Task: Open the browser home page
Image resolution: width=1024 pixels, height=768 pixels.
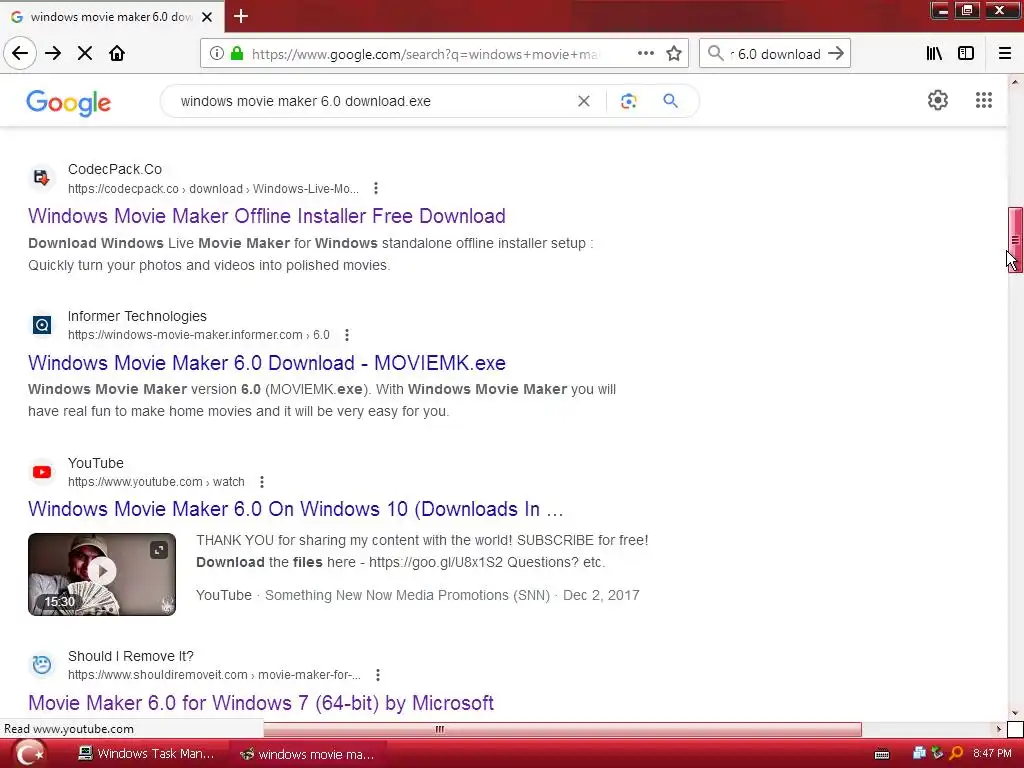Action: (117, 54)
